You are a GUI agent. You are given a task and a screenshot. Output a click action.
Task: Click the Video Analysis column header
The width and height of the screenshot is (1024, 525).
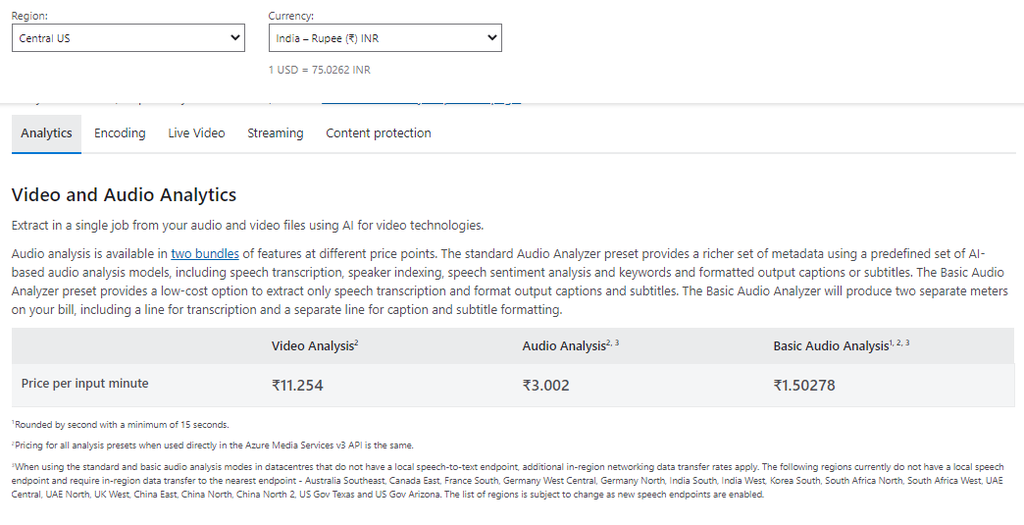(x=314, y=346)
